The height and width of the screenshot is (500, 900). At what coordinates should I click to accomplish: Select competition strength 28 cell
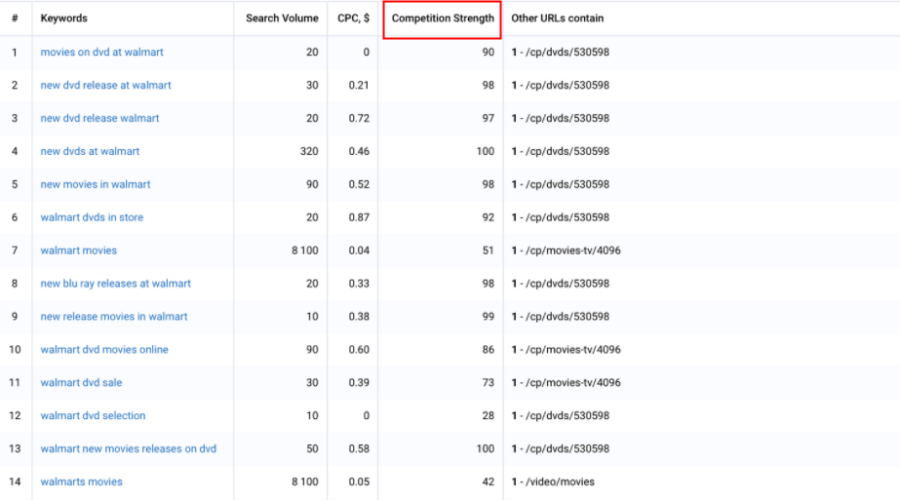pos(488,416)
